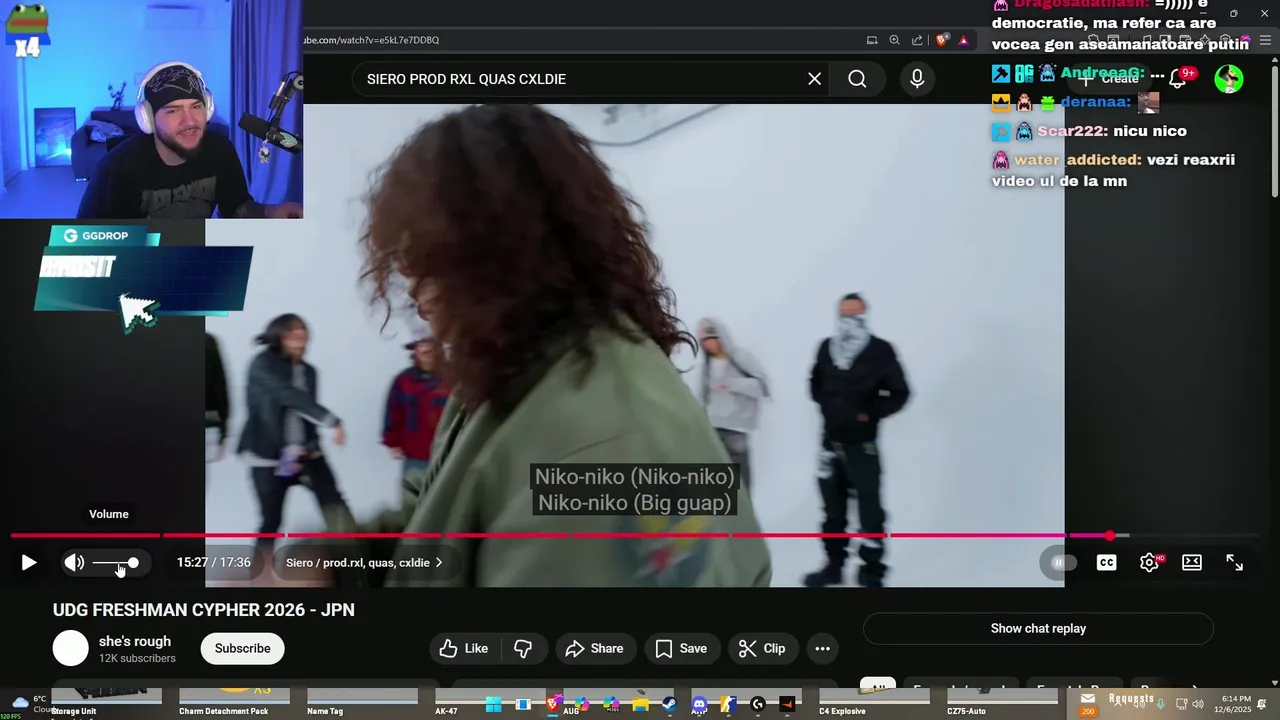This screenshot has width=1280, height=720.
Task: Dislike the video
Action: (523, 649)
